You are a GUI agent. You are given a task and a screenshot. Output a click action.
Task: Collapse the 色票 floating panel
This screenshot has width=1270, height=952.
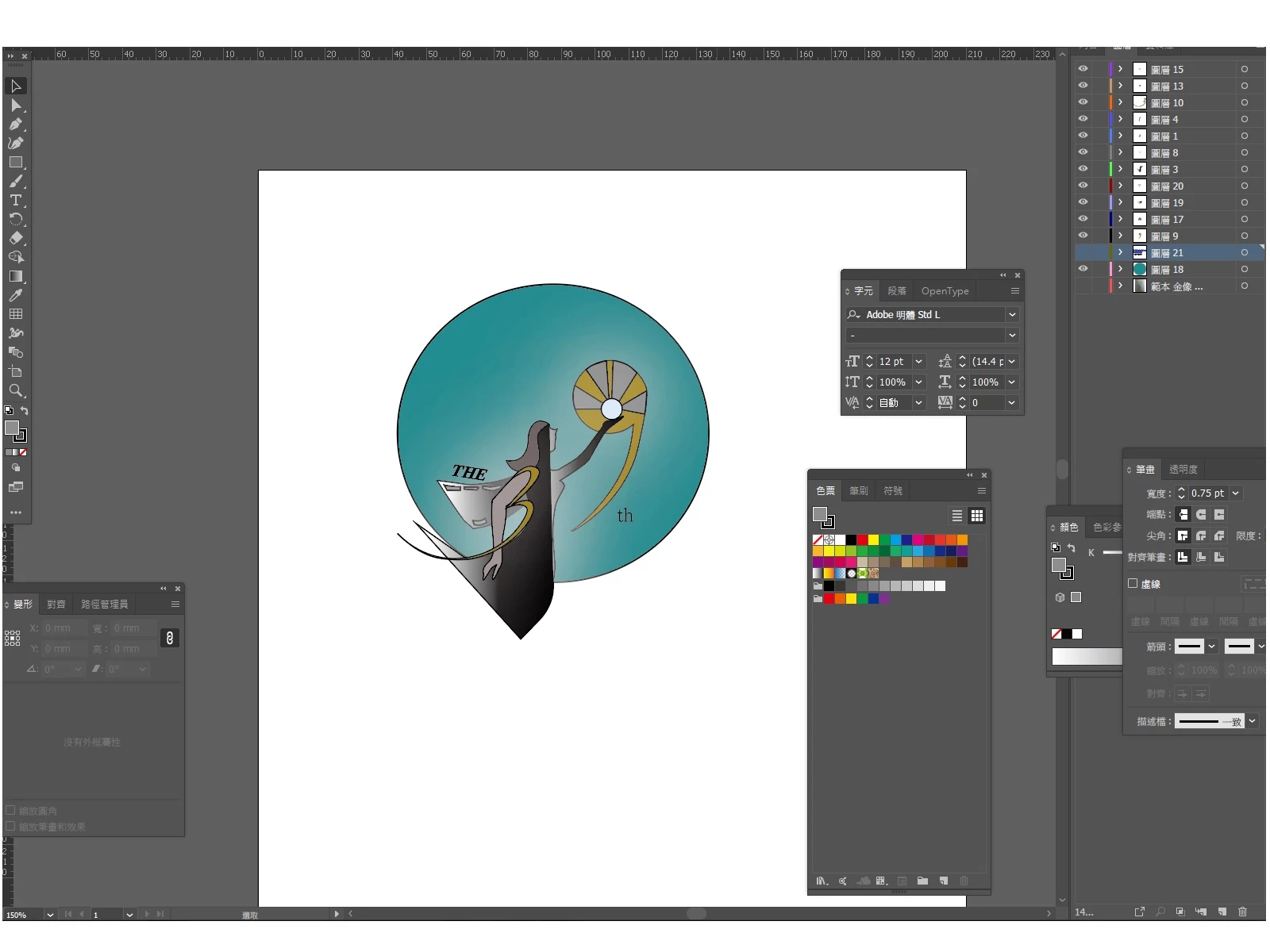[969, 475]
